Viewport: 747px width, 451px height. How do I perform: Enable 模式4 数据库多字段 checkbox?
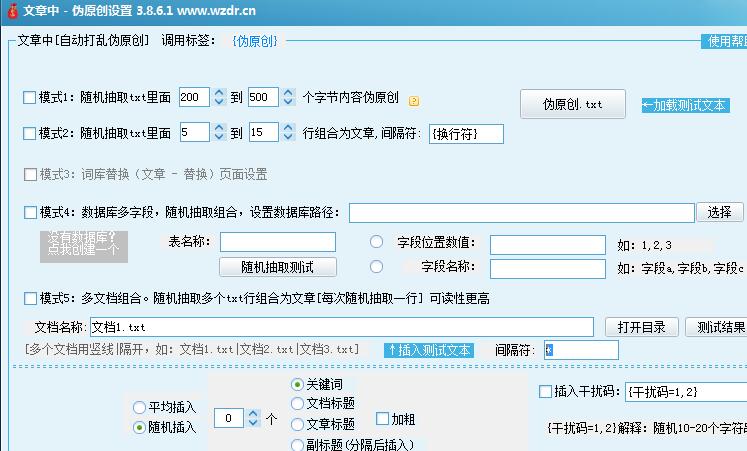click(30, 212)
